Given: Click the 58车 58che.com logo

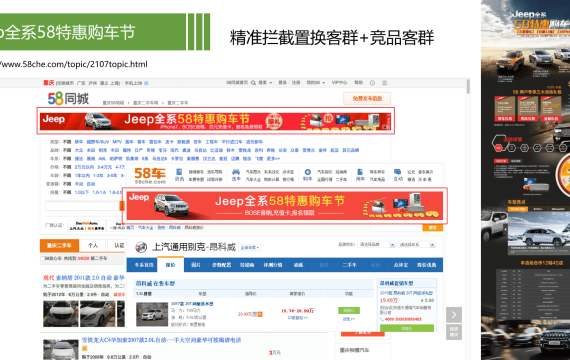Looking at the screenshot, I should click(x=150, y=175).
